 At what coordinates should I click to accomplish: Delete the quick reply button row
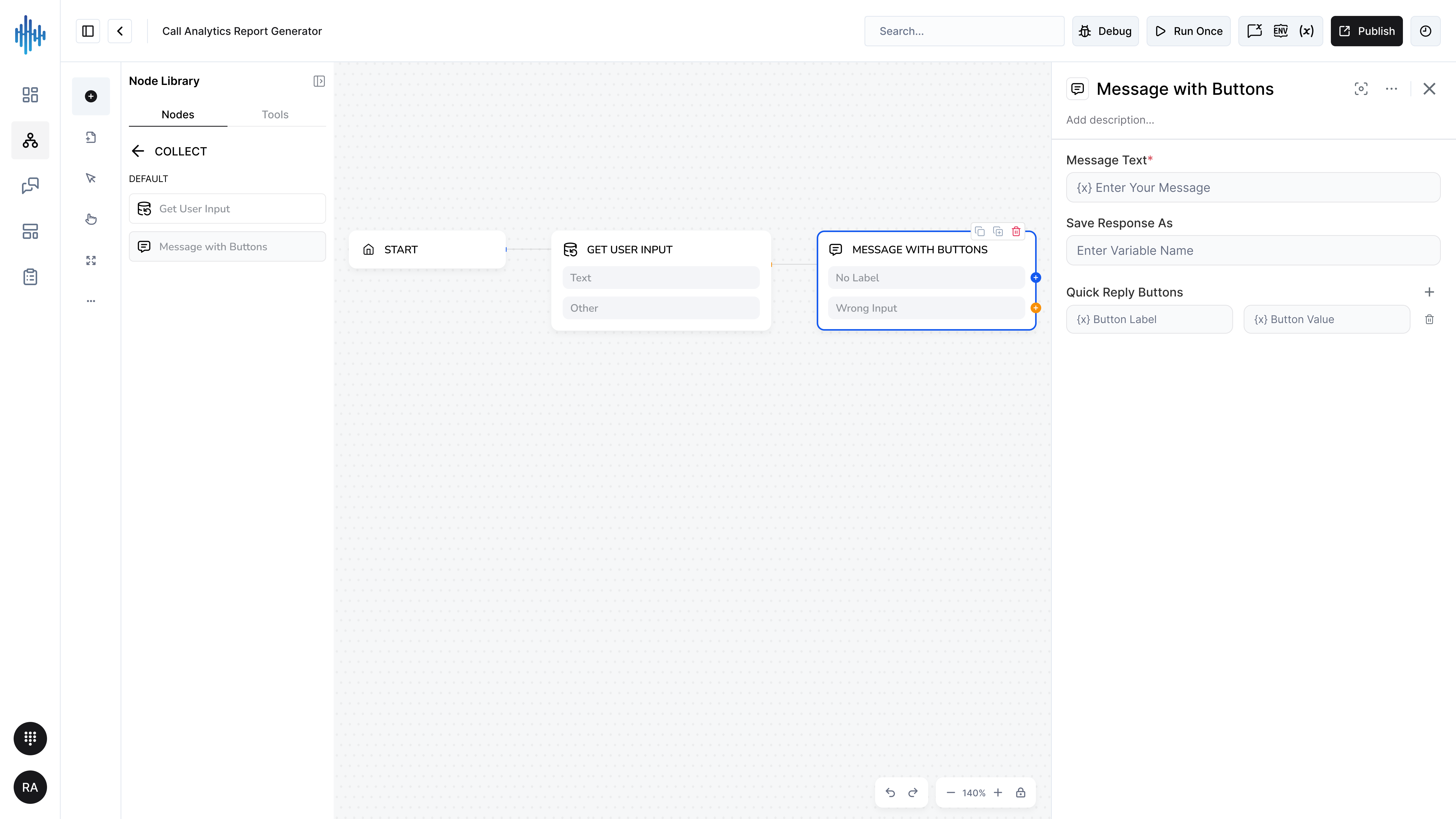1429,319
